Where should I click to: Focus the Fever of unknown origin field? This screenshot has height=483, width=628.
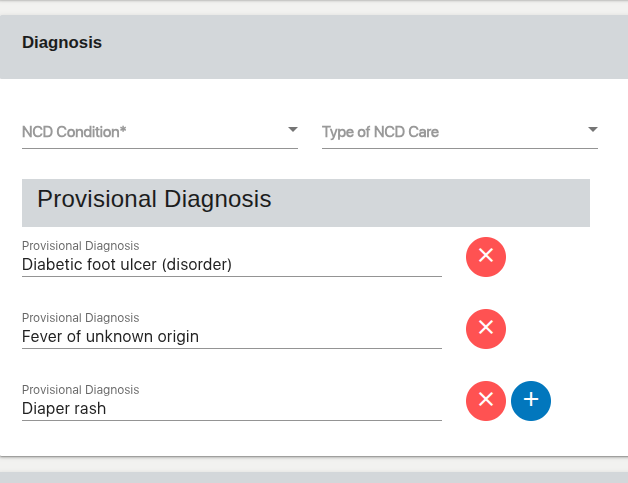coord(230,337)
